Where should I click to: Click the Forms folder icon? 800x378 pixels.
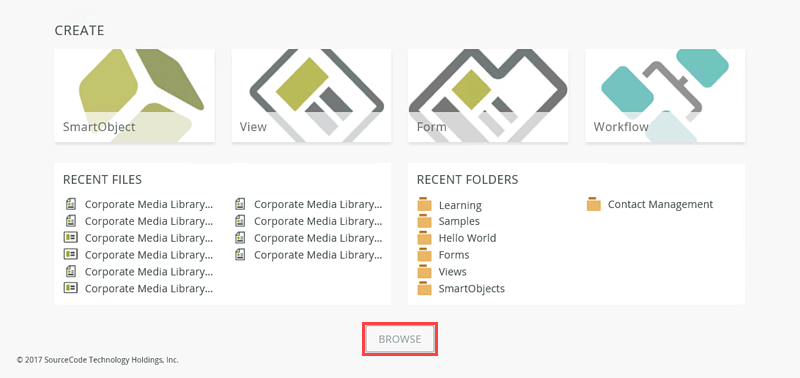(x=424, y=255)
